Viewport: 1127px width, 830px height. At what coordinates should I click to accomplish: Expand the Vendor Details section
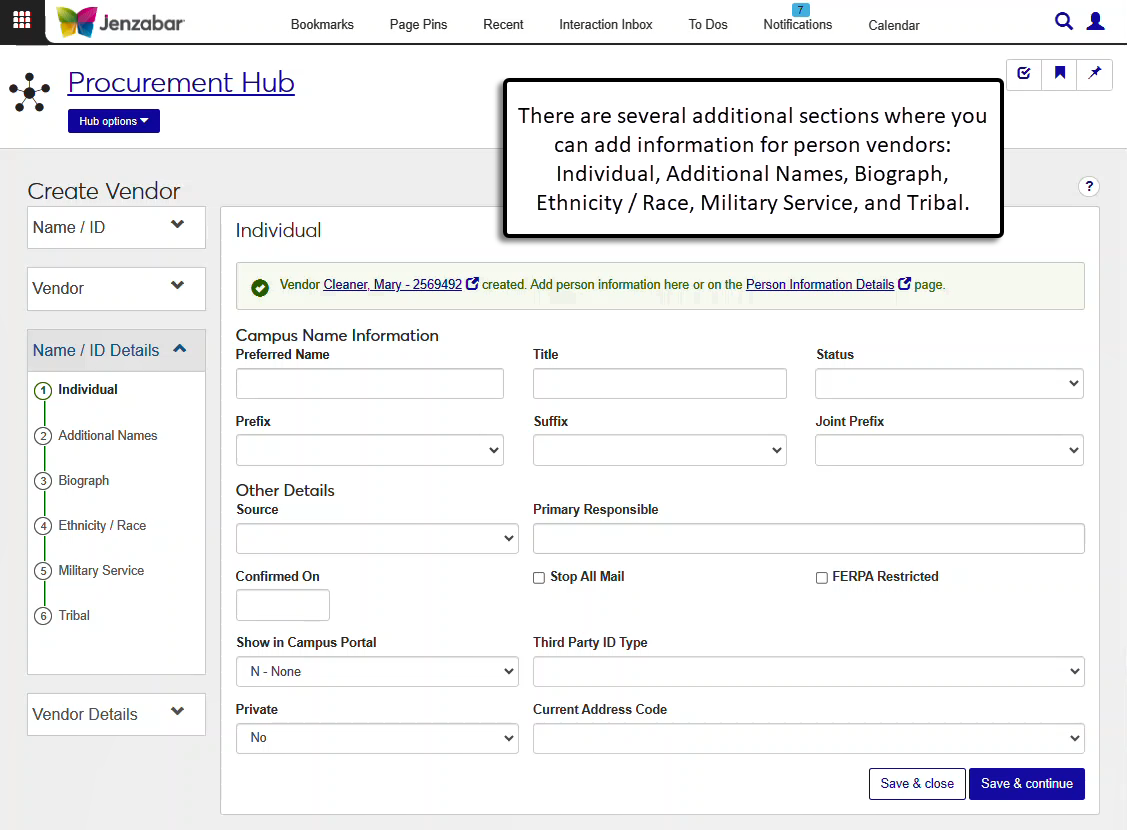click(116, 714)
